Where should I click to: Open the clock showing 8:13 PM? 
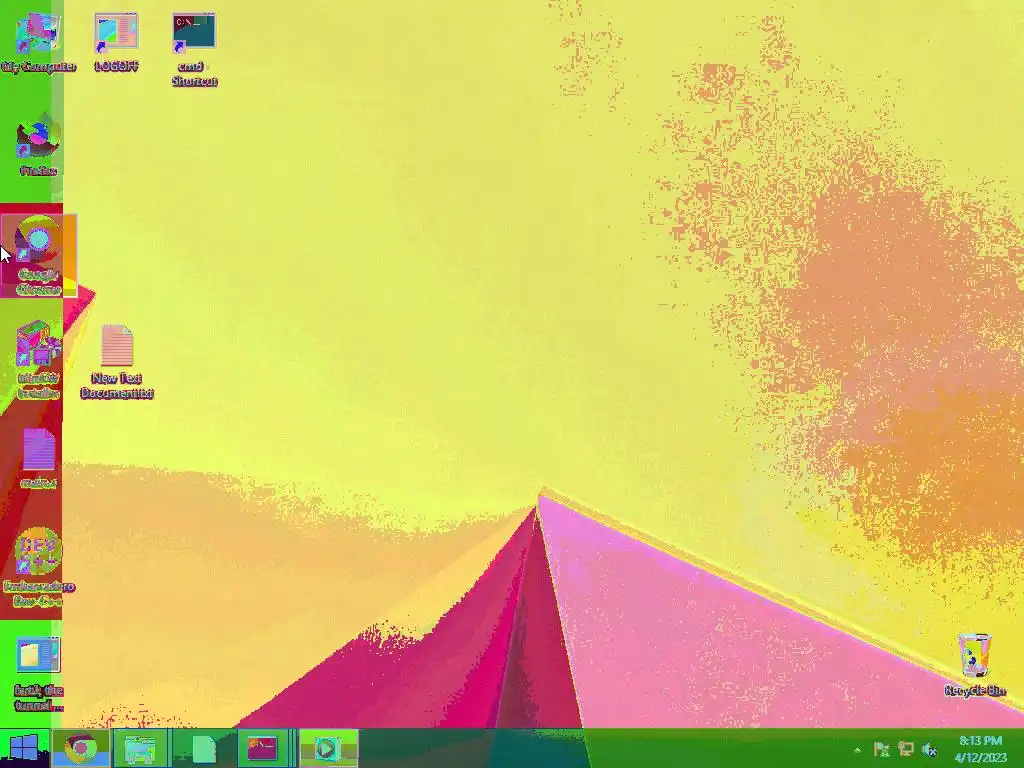tap(980, 749)
